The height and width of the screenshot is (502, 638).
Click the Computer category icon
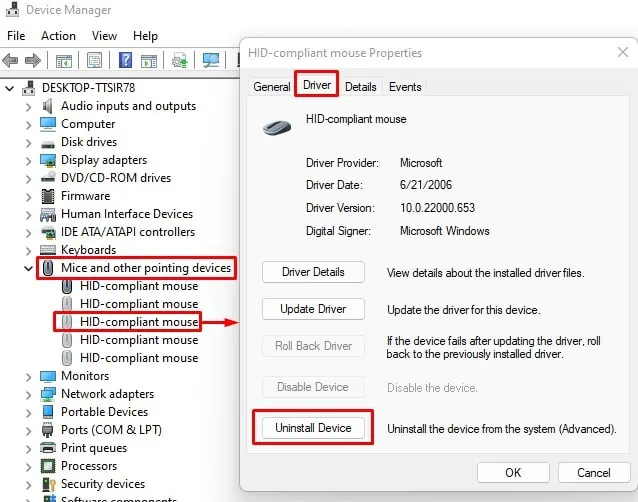point(48,124)
